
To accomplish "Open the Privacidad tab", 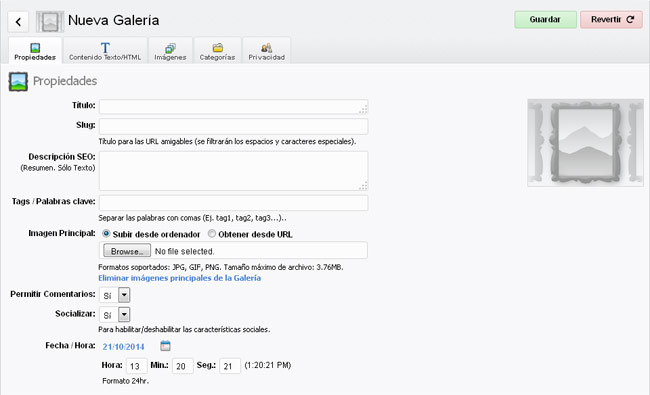I will (267, 51).
